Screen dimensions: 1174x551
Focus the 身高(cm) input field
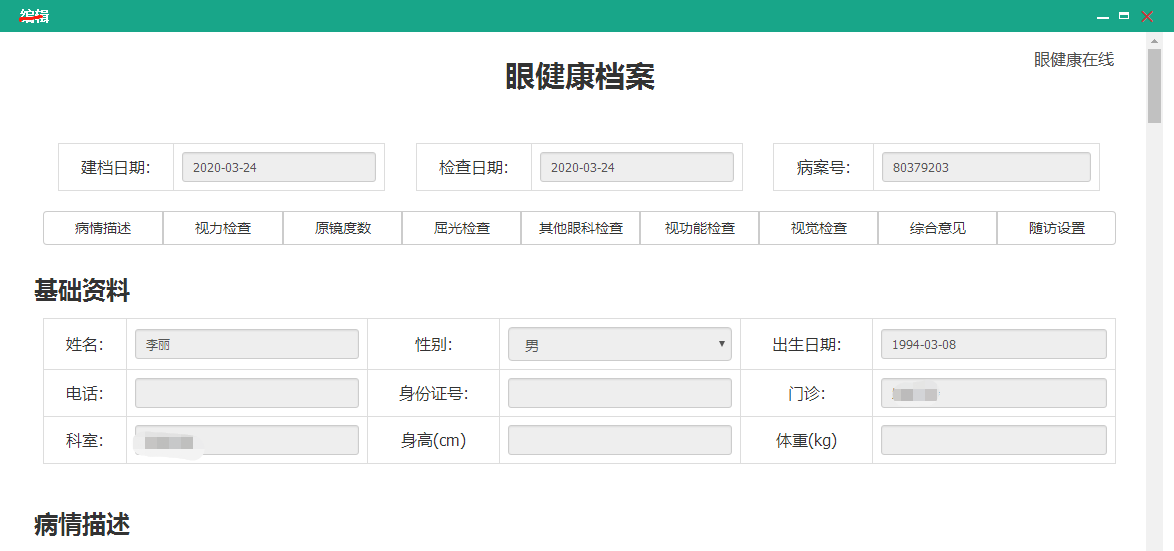point(620,440)
